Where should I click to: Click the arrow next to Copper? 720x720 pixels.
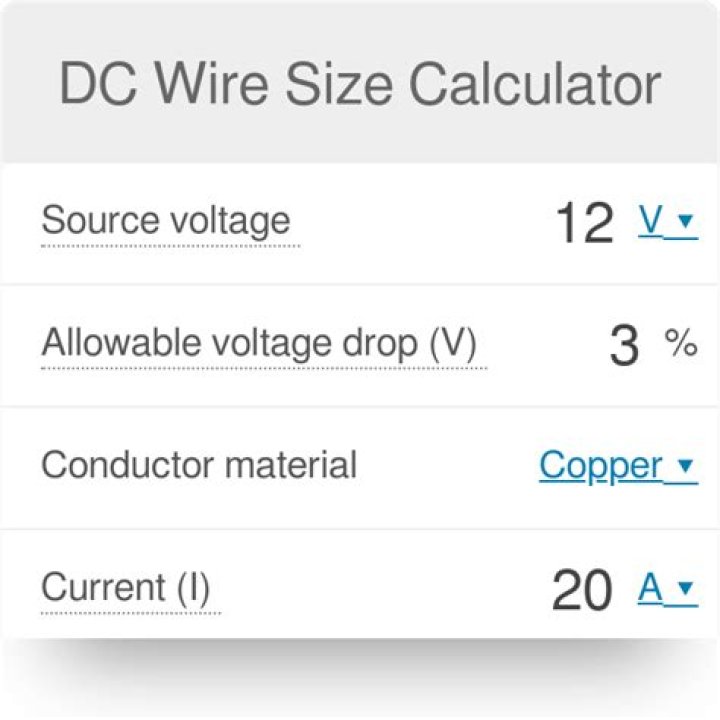click(x=685, y=466)
